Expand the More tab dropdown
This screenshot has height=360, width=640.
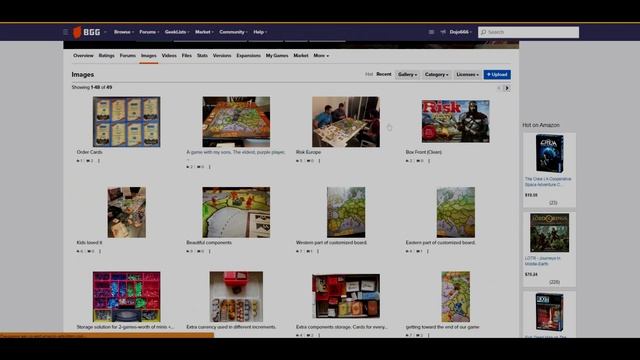tap(321, 56)
